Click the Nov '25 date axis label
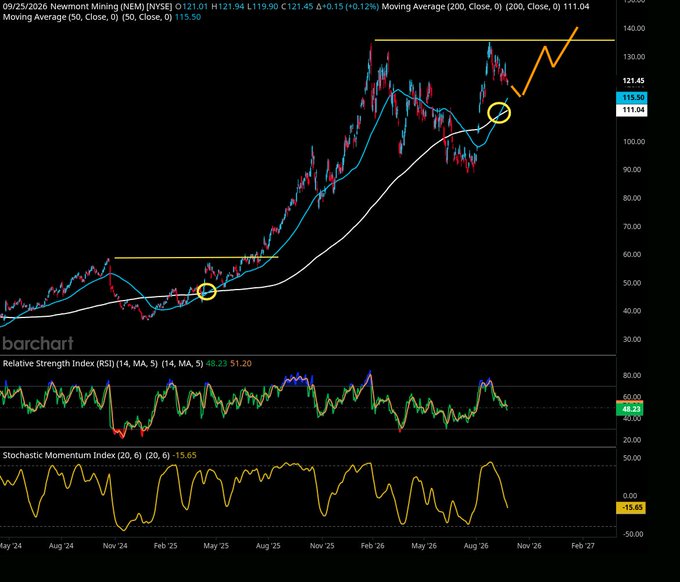Viewport: 680px width, 582px height. click(x=322, y=546)
